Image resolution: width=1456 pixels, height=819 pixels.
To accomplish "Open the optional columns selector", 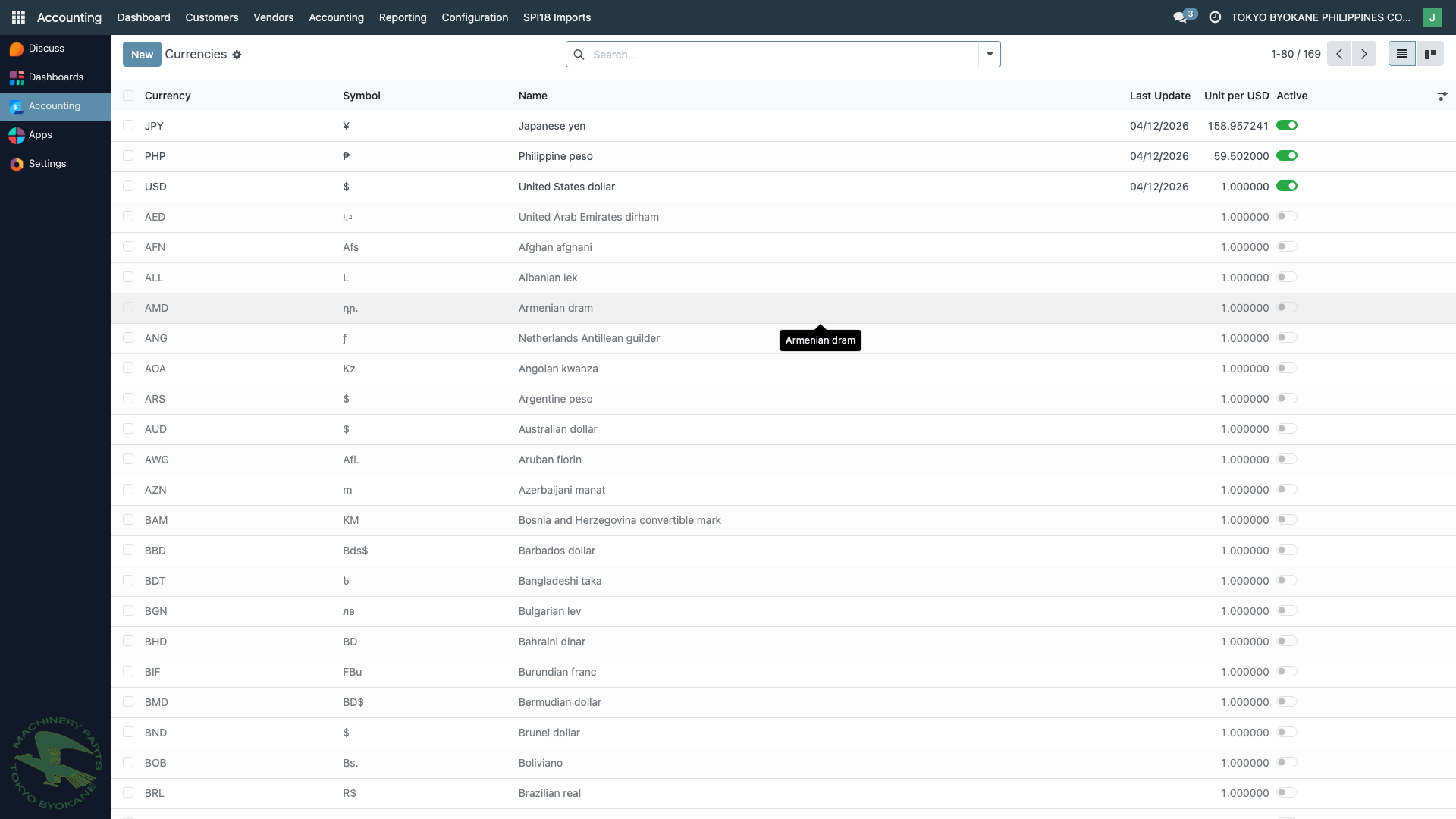I will tap(1443, 96).
